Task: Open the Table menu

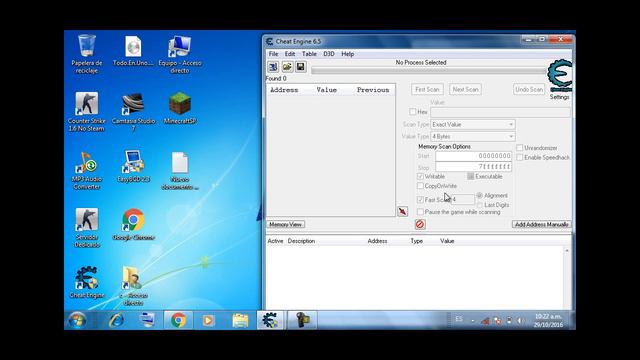Action: [x=309, y=54]
